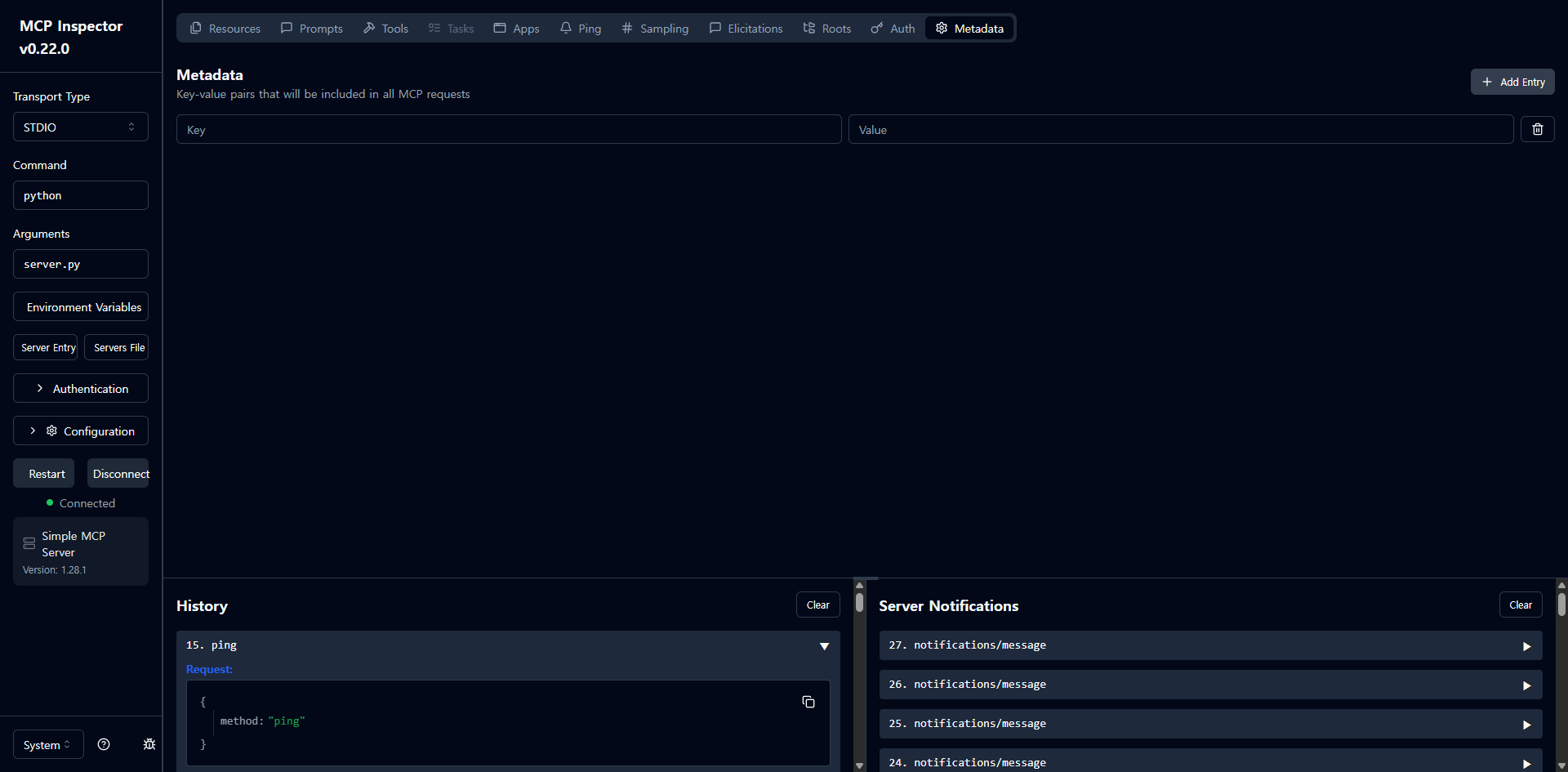
Task: Switch to the Prompts tab
Action: click(x=312, y=29)
